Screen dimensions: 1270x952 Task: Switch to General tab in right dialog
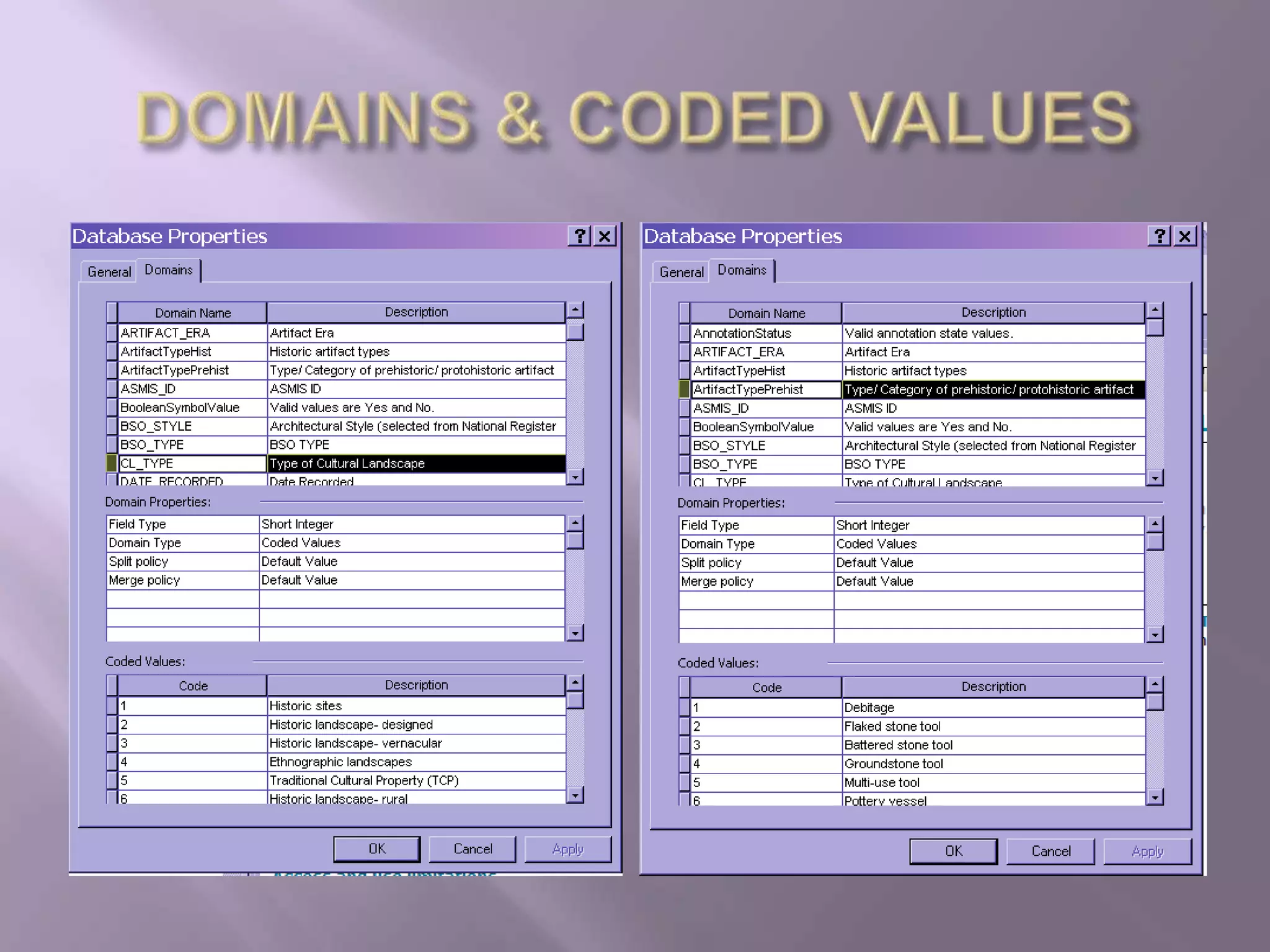tap(682, 272)
